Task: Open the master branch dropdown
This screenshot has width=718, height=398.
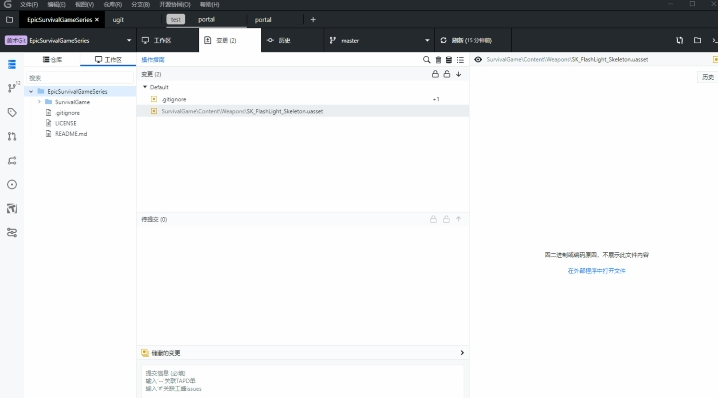Action: (x=380, y=40)
